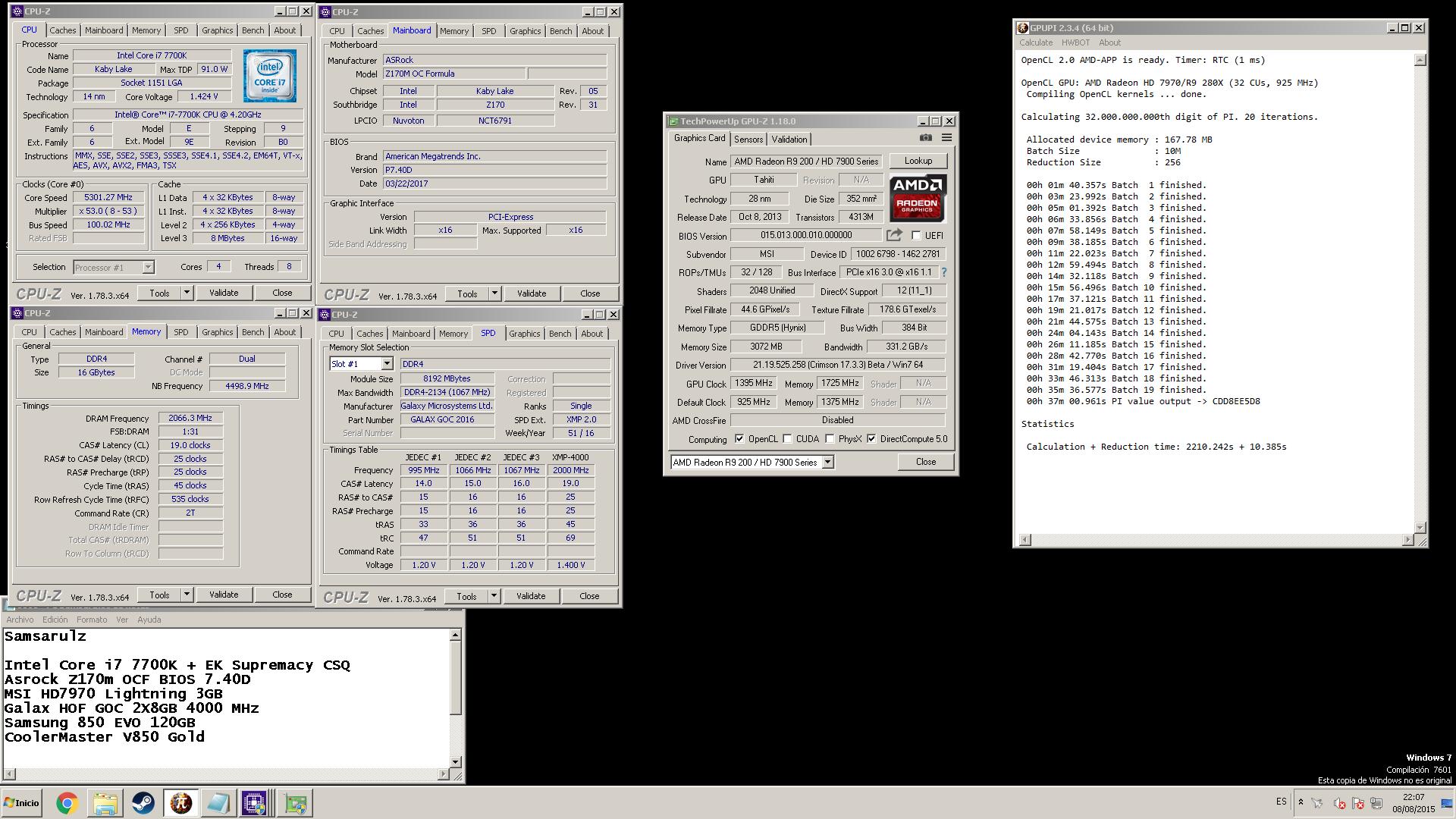Click GPUPI vertical scrollbar down arrow
Viewport: 1456px width, 819px height.
[1420, 527]
